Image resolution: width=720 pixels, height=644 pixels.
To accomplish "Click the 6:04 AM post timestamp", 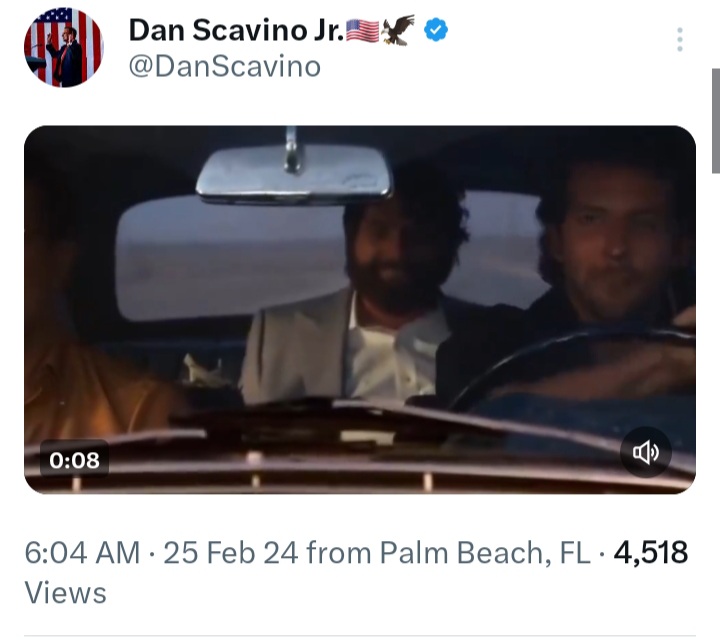I will [82, 552].
